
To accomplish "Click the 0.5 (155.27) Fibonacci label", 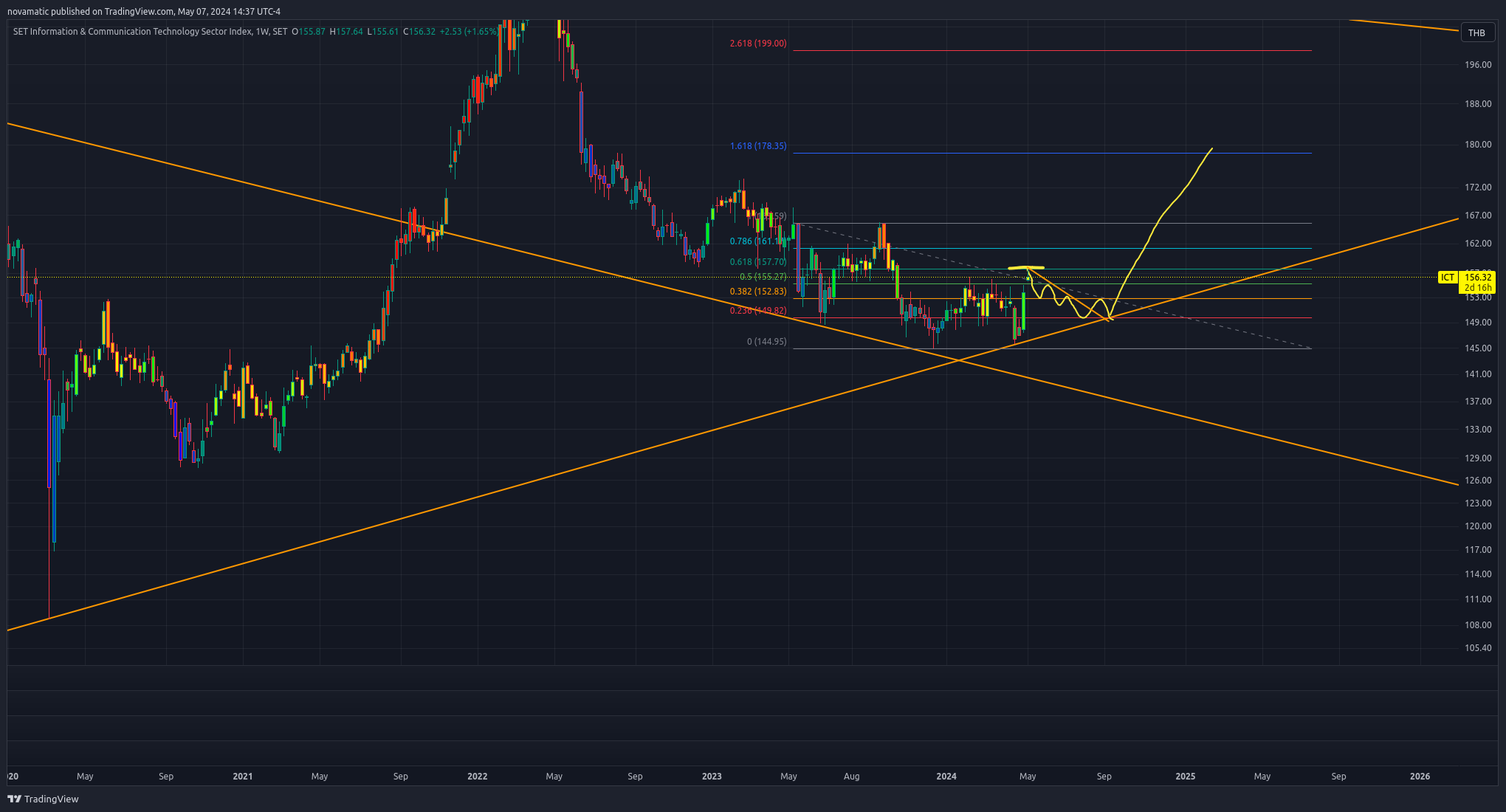I will pos(763,277).
